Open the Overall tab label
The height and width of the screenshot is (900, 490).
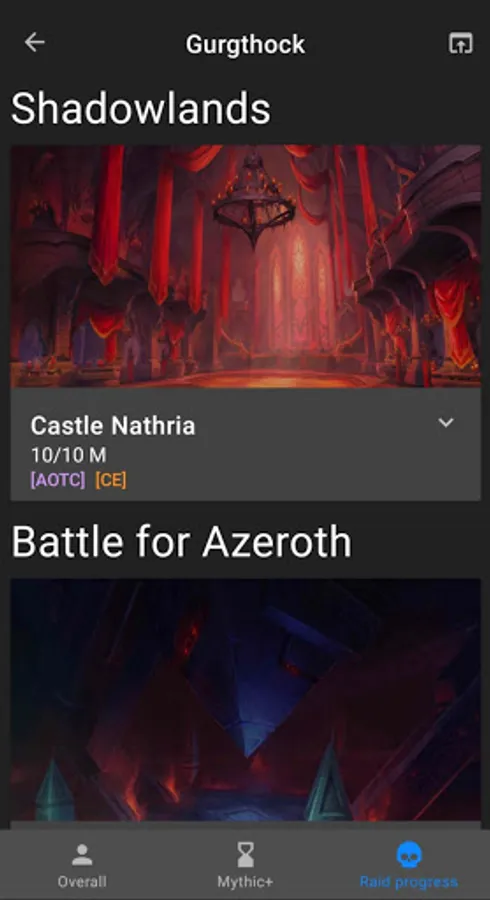pos(82,882)
